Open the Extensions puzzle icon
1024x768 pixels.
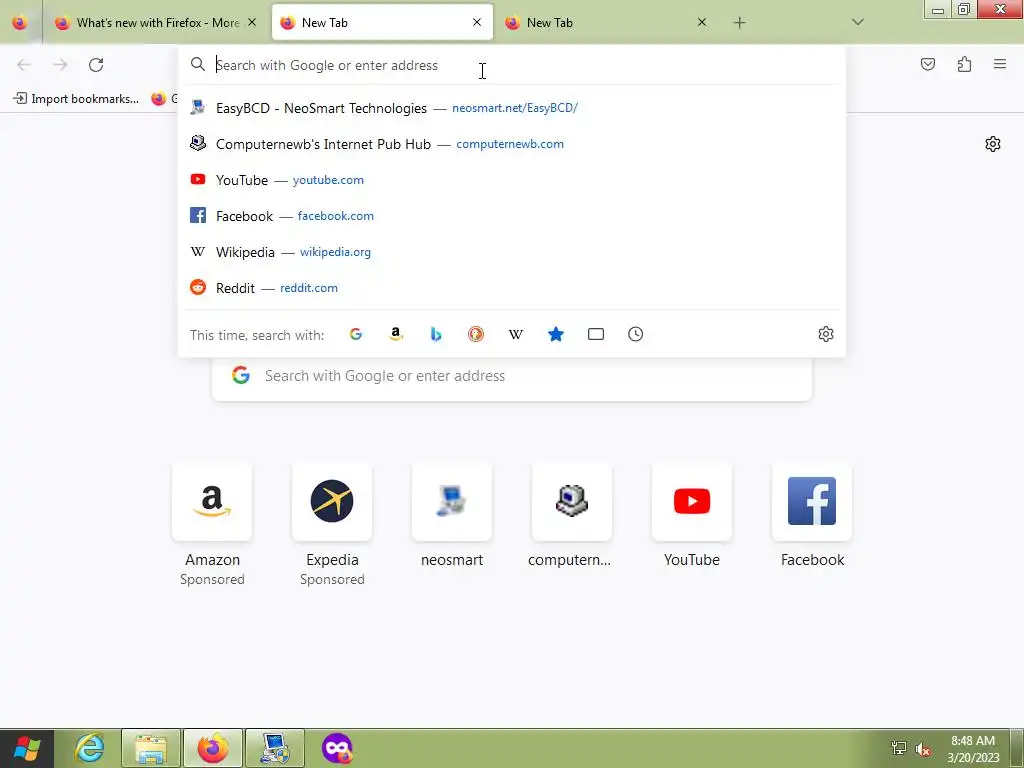click(x=964, y=64)
